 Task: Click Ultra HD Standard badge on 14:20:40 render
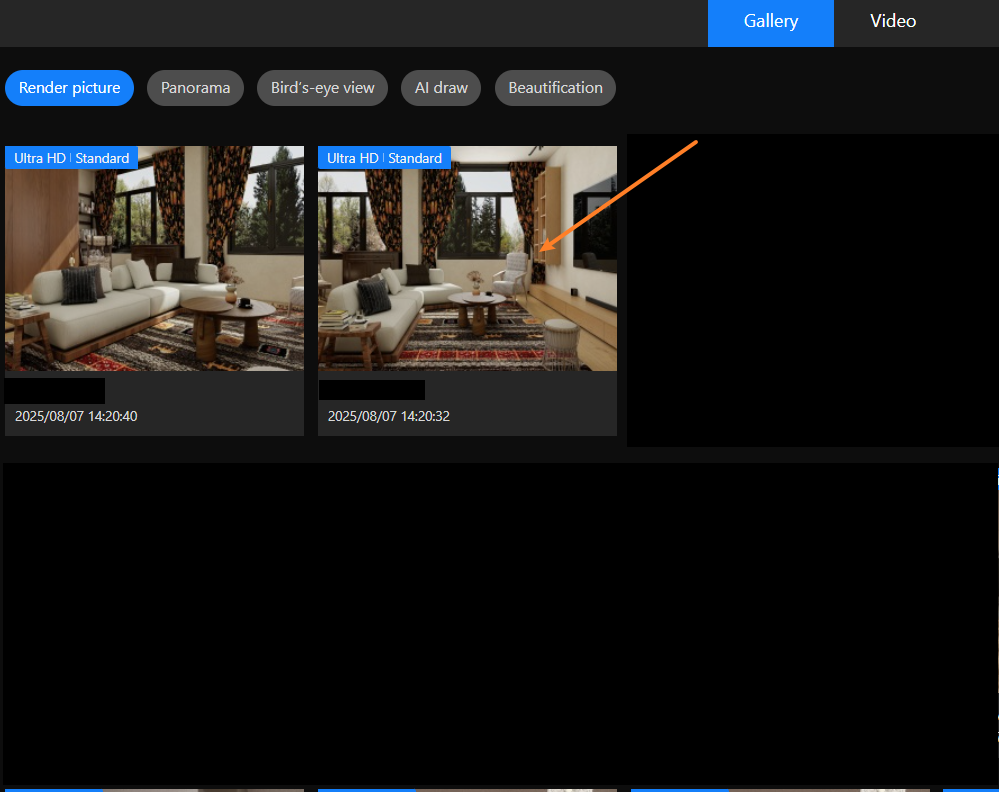click(71, 158)
